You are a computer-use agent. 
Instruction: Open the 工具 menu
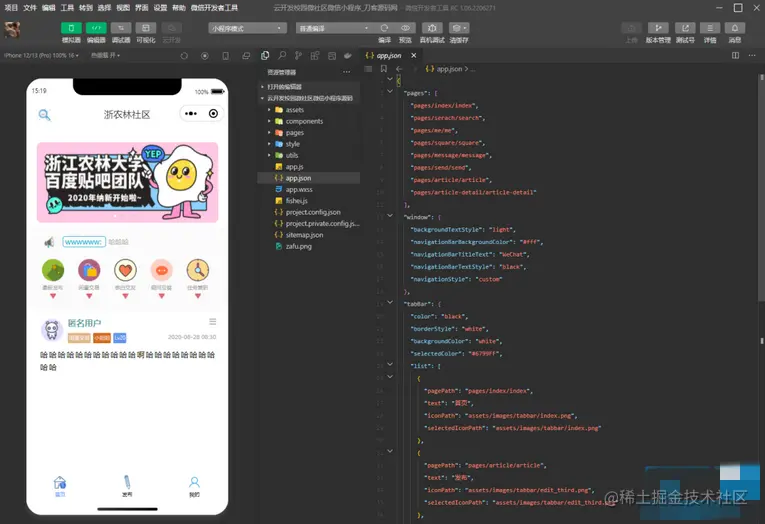[x=67, y=8]
